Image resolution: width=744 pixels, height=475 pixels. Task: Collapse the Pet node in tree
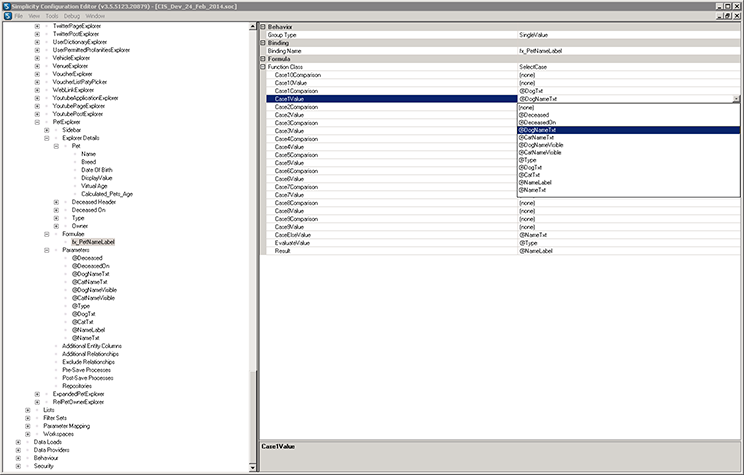[x=56, y=146]
